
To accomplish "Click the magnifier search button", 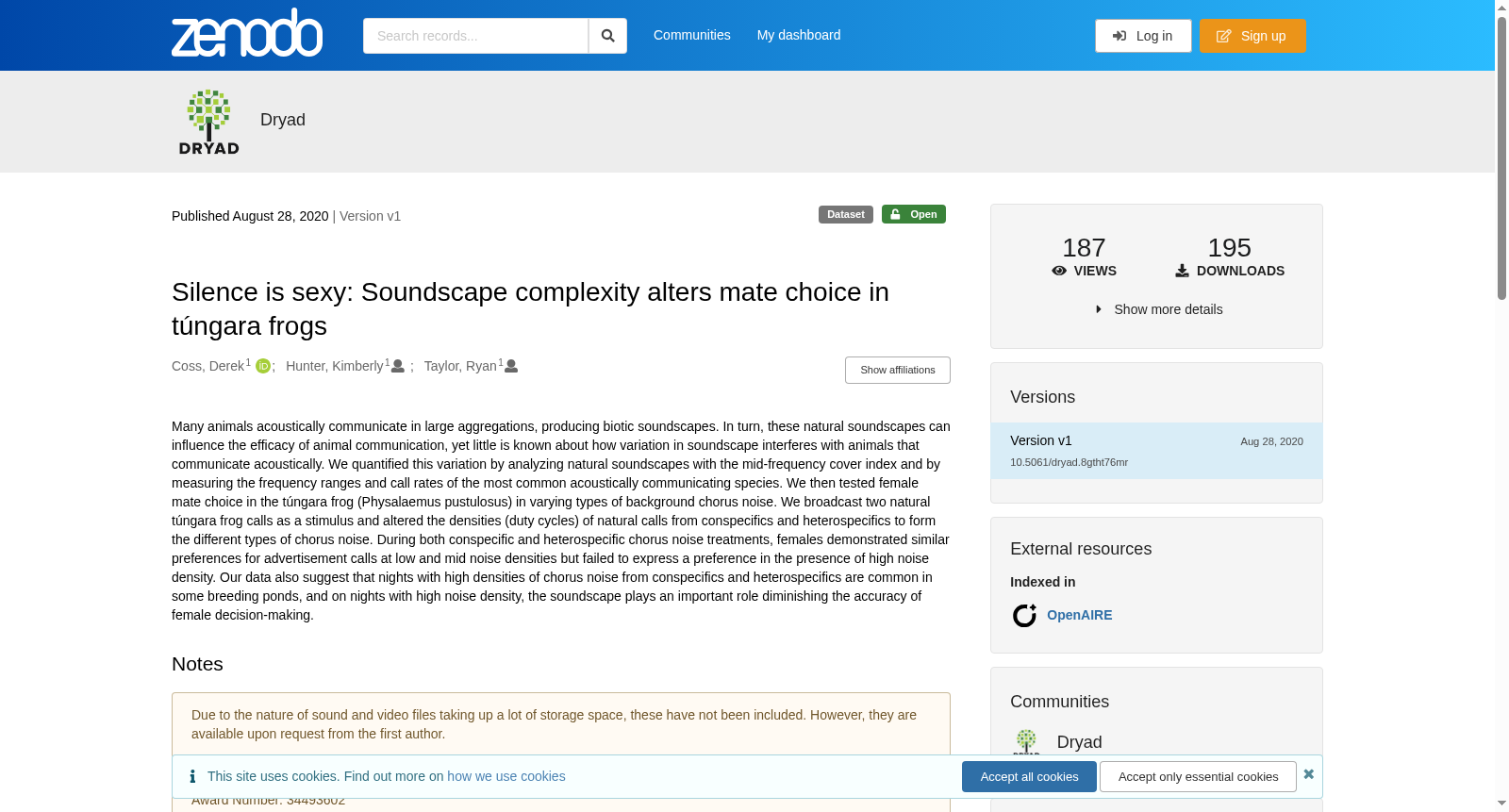I will pos(608,36).
